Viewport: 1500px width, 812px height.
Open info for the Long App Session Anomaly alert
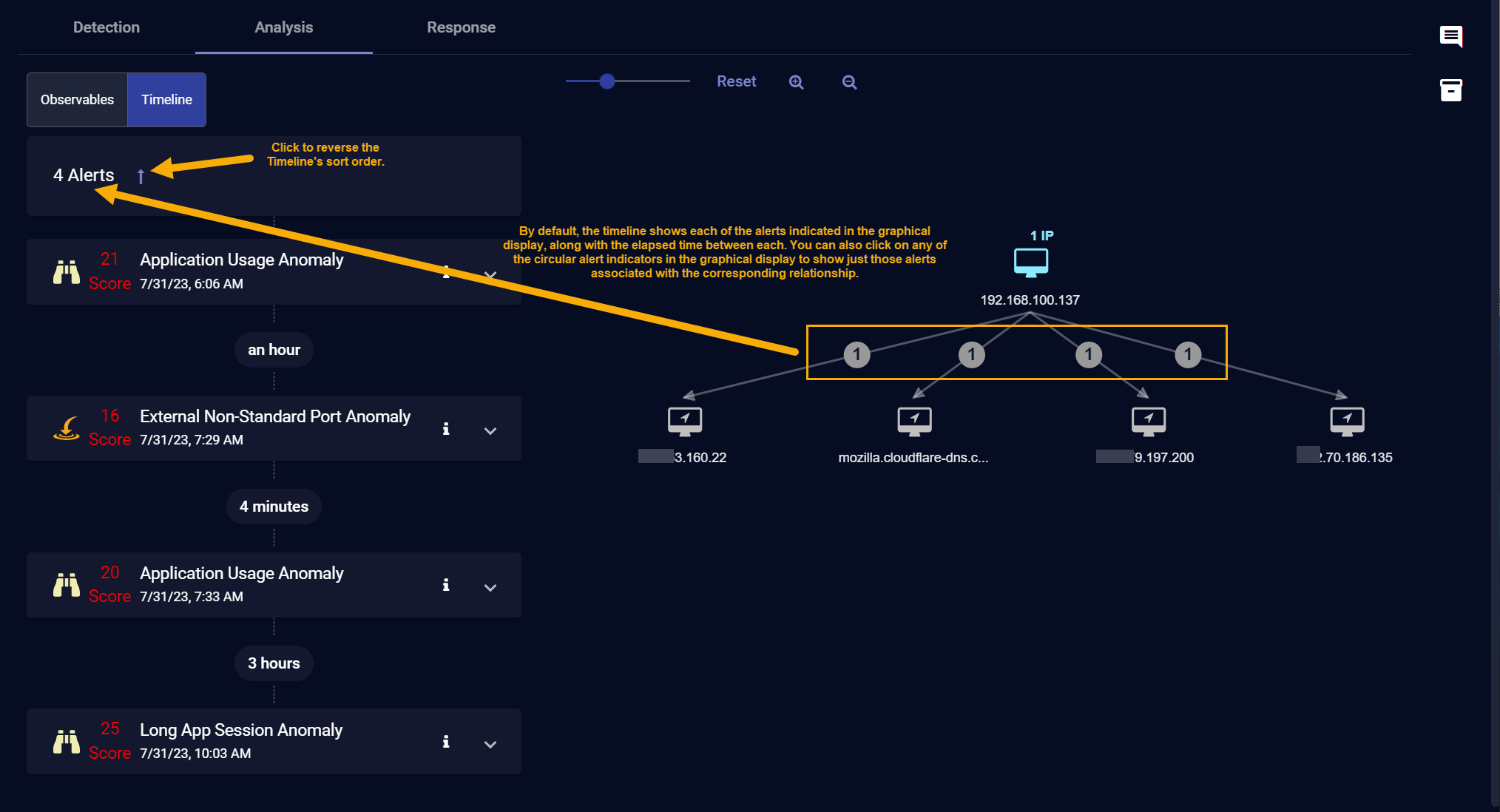tap(446, 742)
